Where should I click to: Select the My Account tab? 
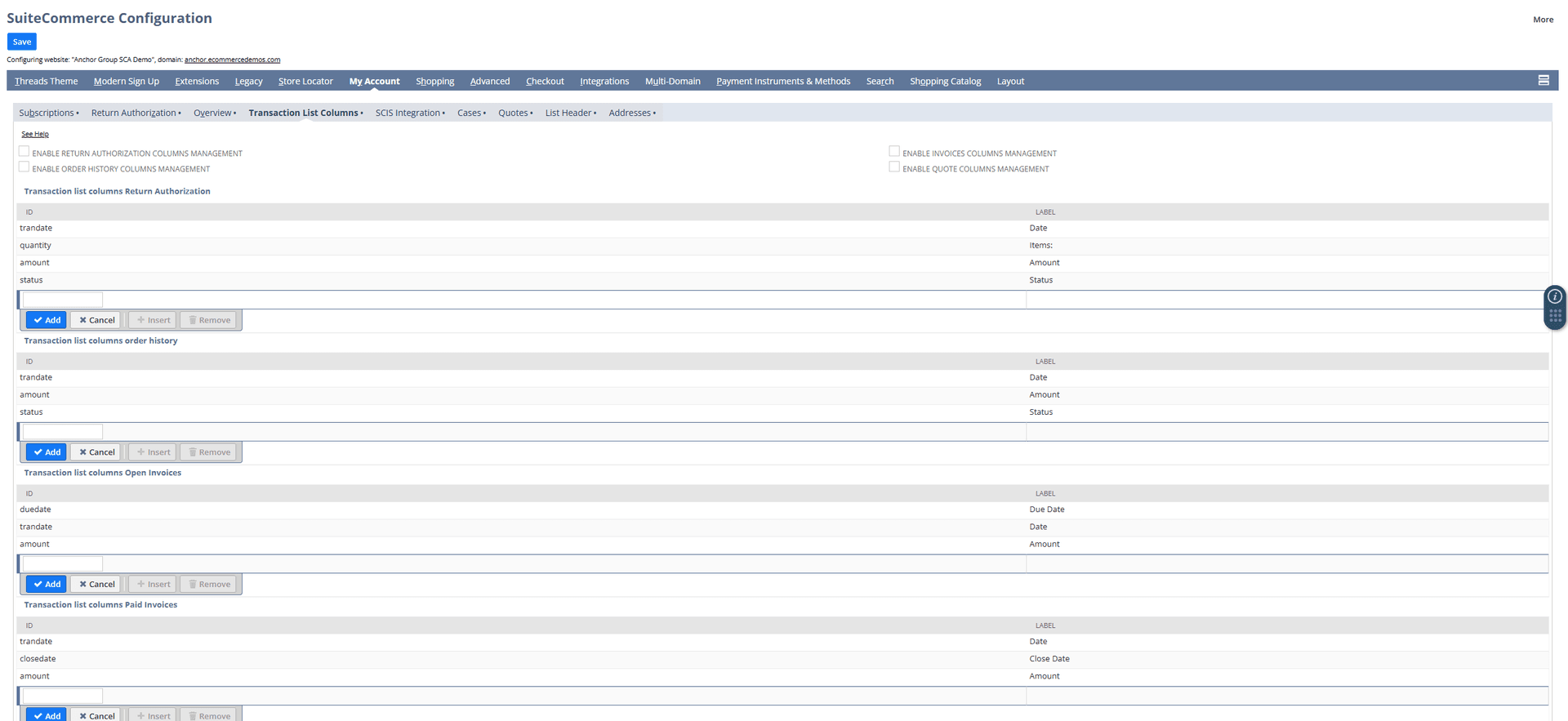374,81
